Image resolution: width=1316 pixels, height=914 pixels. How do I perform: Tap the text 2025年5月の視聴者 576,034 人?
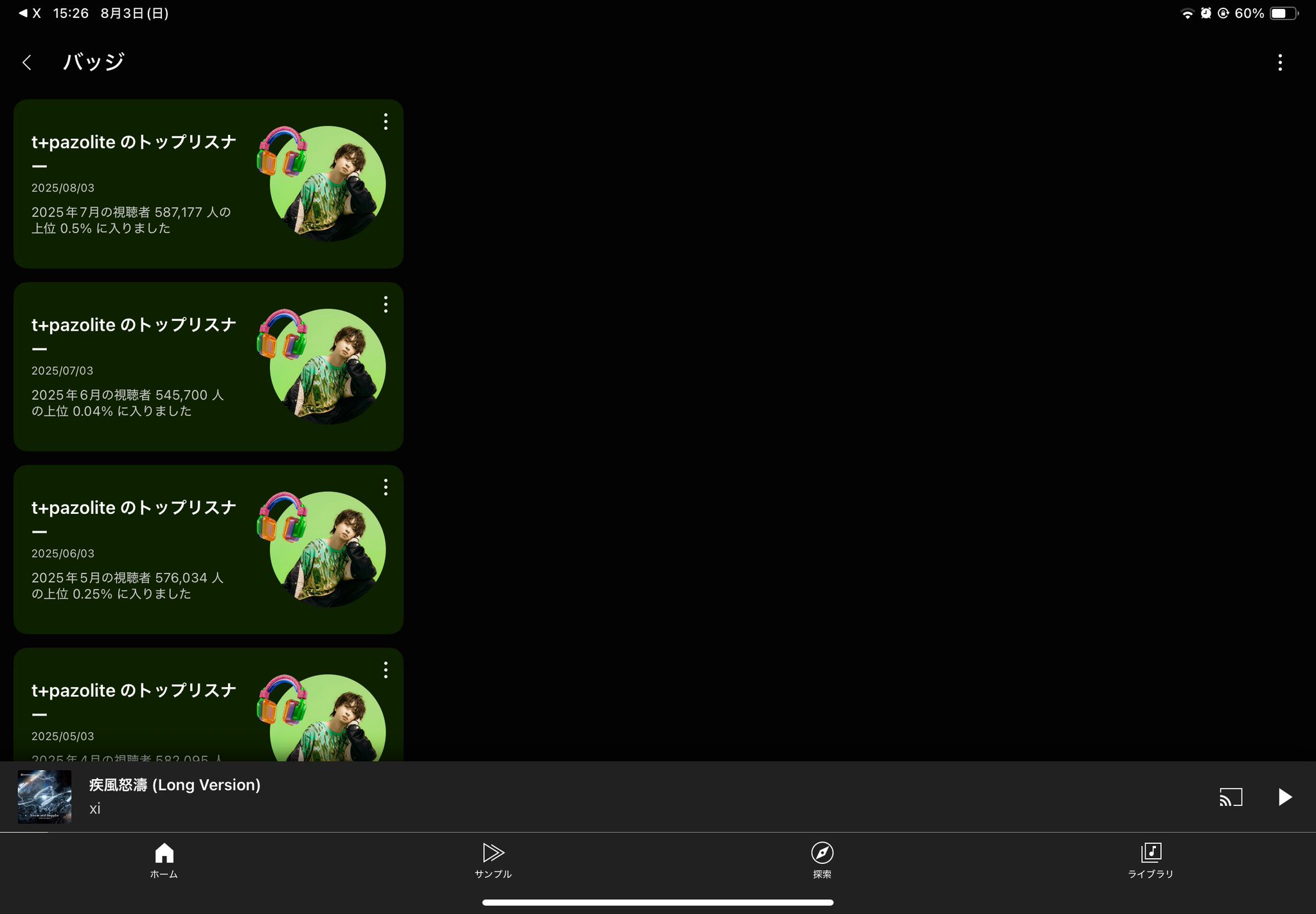(x=127, y=578)
